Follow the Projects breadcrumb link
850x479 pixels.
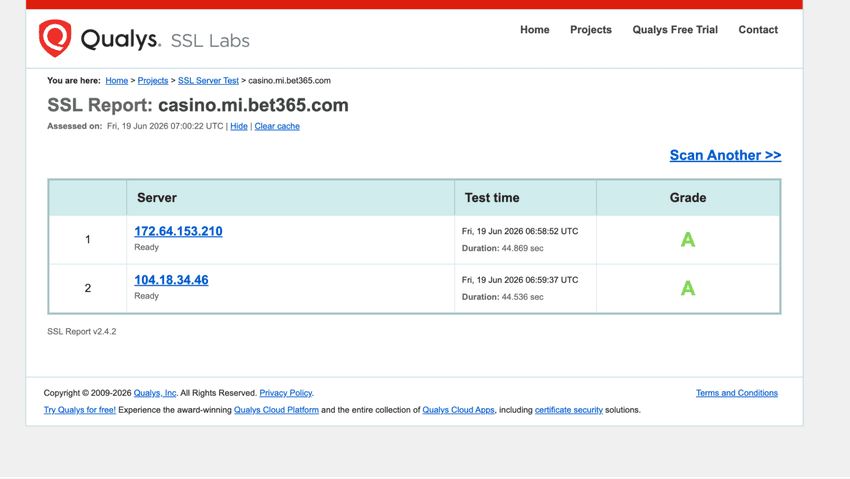pos(153,81)
